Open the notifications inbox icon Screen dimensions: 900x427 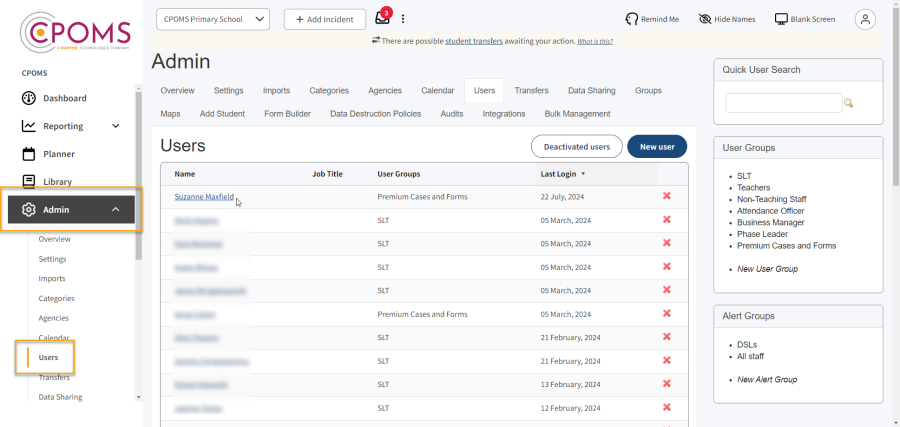click(x=382, y=19)
